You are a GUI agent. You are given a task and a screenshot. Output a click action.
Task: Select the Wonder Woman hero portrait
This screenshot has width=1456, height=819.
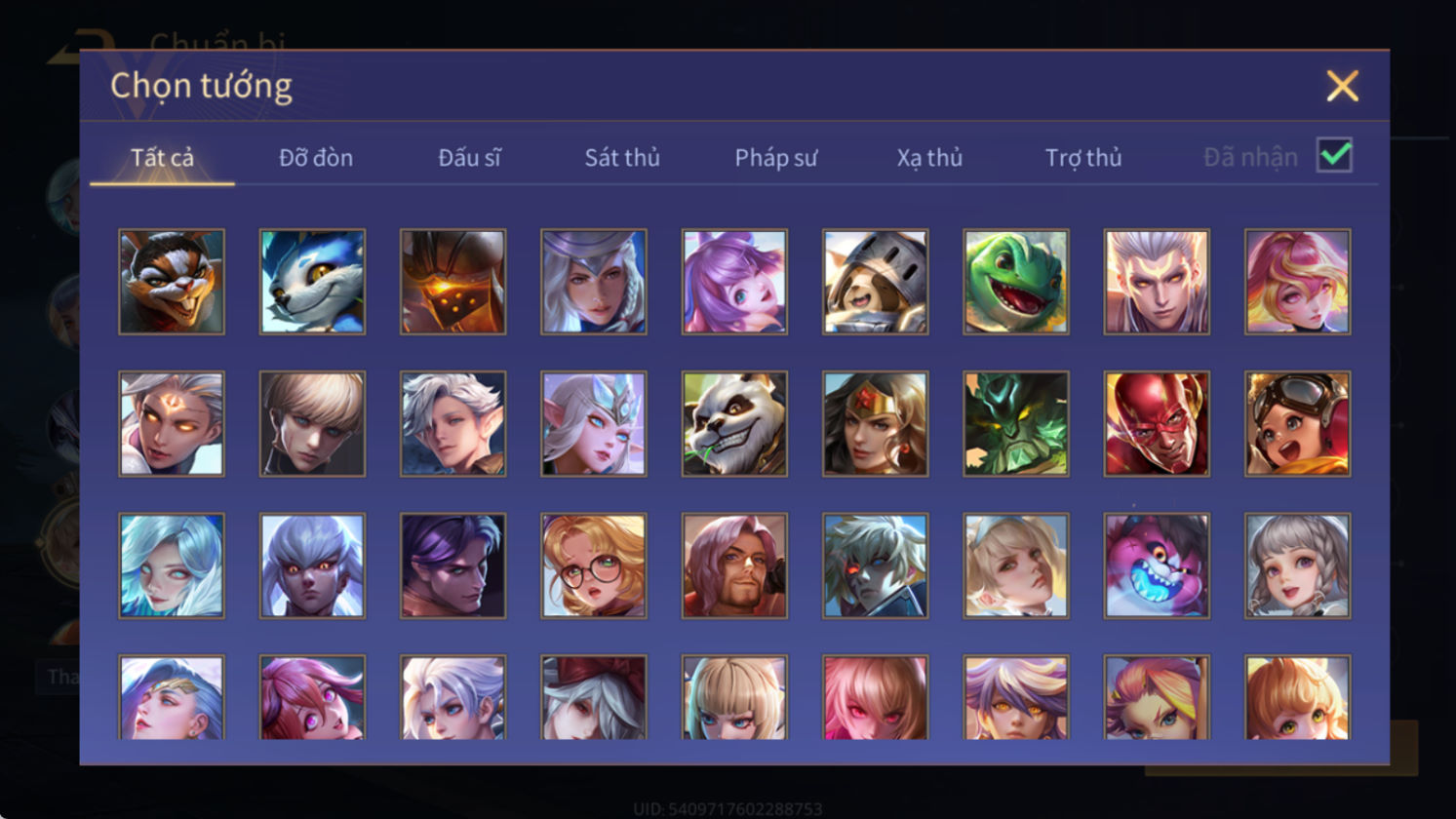pyautogui.click(x=875, y=423)
